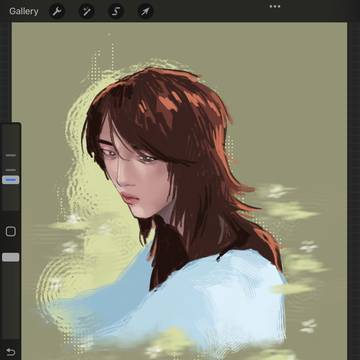
Task: Open the three-dot options at top
Action: click(x=275, y=6)
